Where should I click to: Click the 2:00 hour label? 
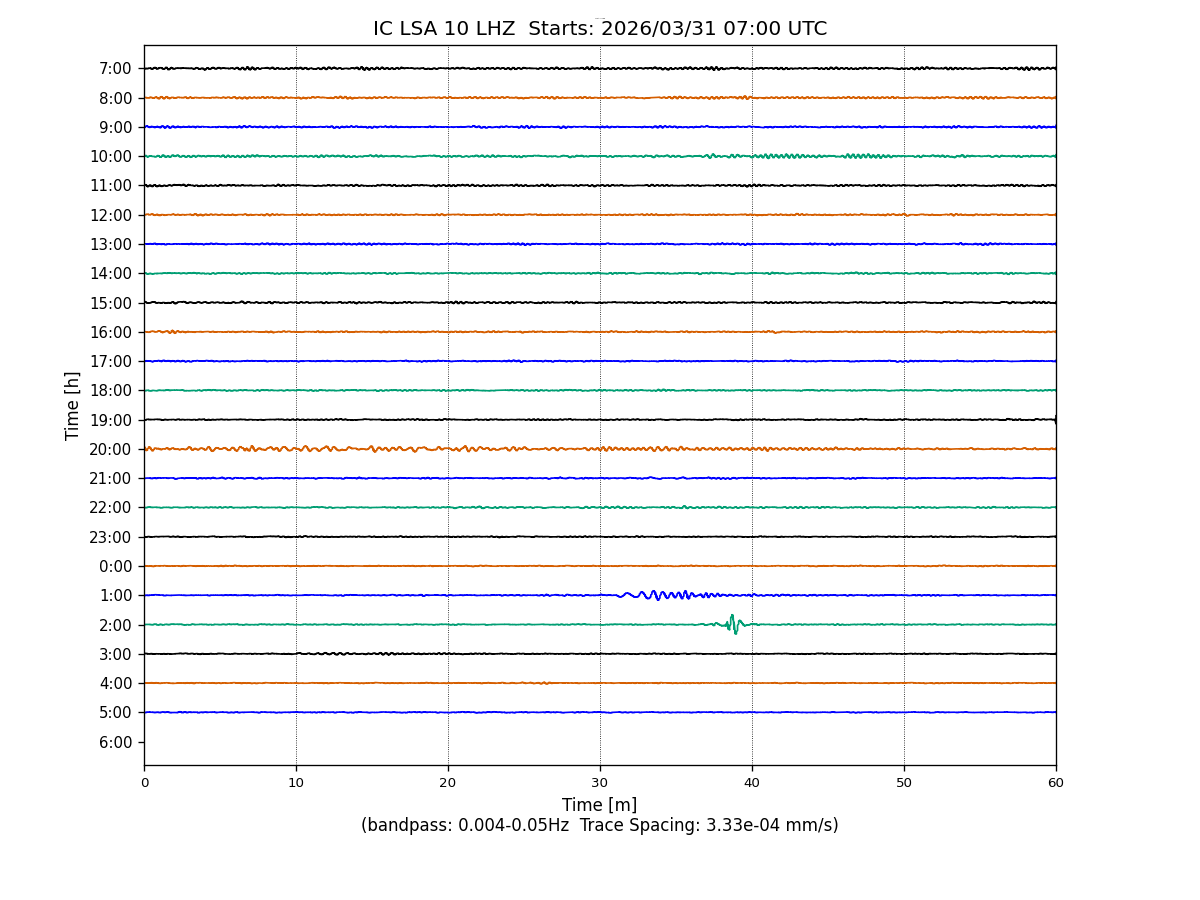115,625
